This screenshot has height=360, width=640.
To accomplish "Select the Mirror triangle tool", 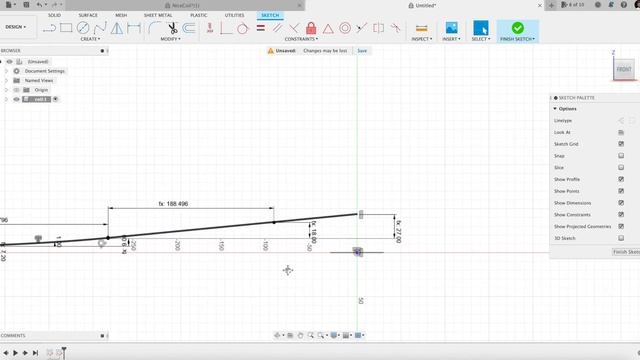I will 117,28.
